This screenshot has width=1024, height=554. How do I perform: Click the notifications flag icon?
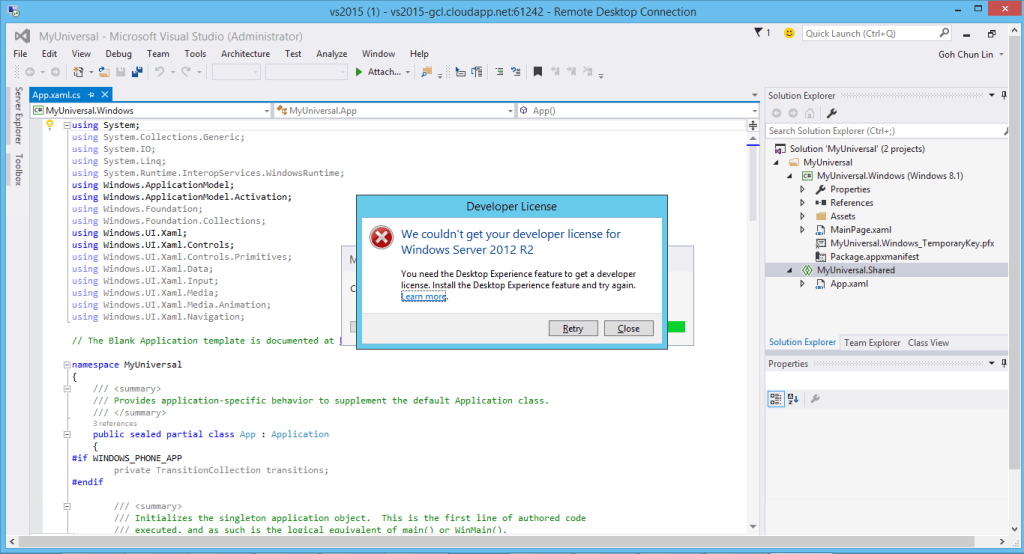click(758, 33)
